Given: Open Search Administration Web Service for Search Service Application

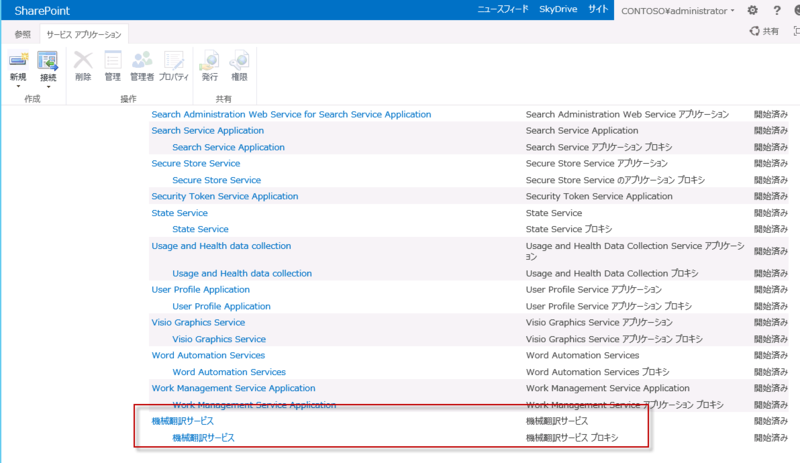Looking at the screenshot, I should 291,114.
